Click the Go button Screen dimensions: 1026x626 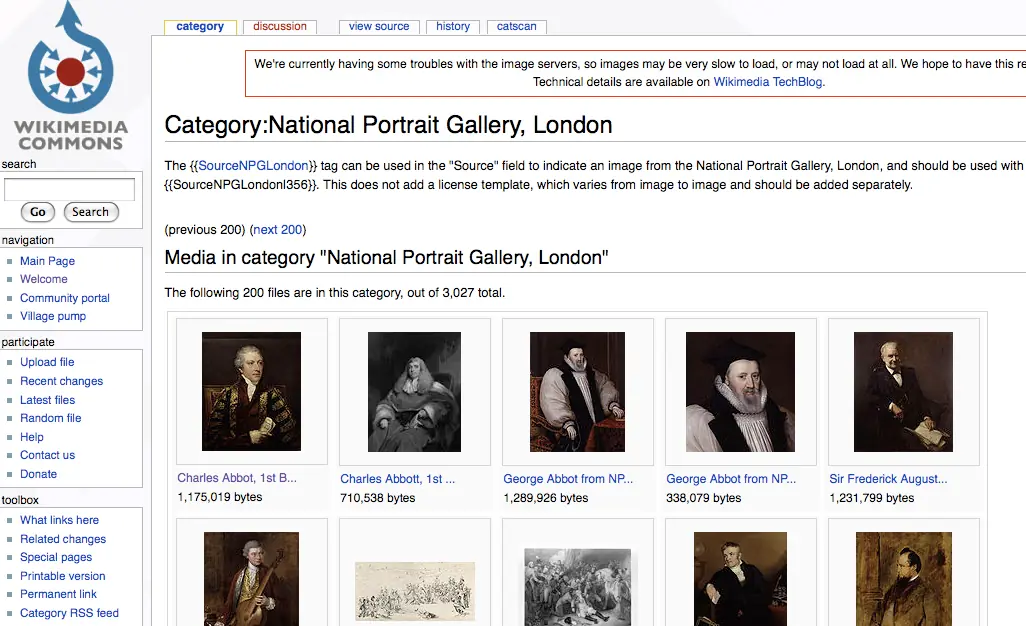(x=38, y=212)
